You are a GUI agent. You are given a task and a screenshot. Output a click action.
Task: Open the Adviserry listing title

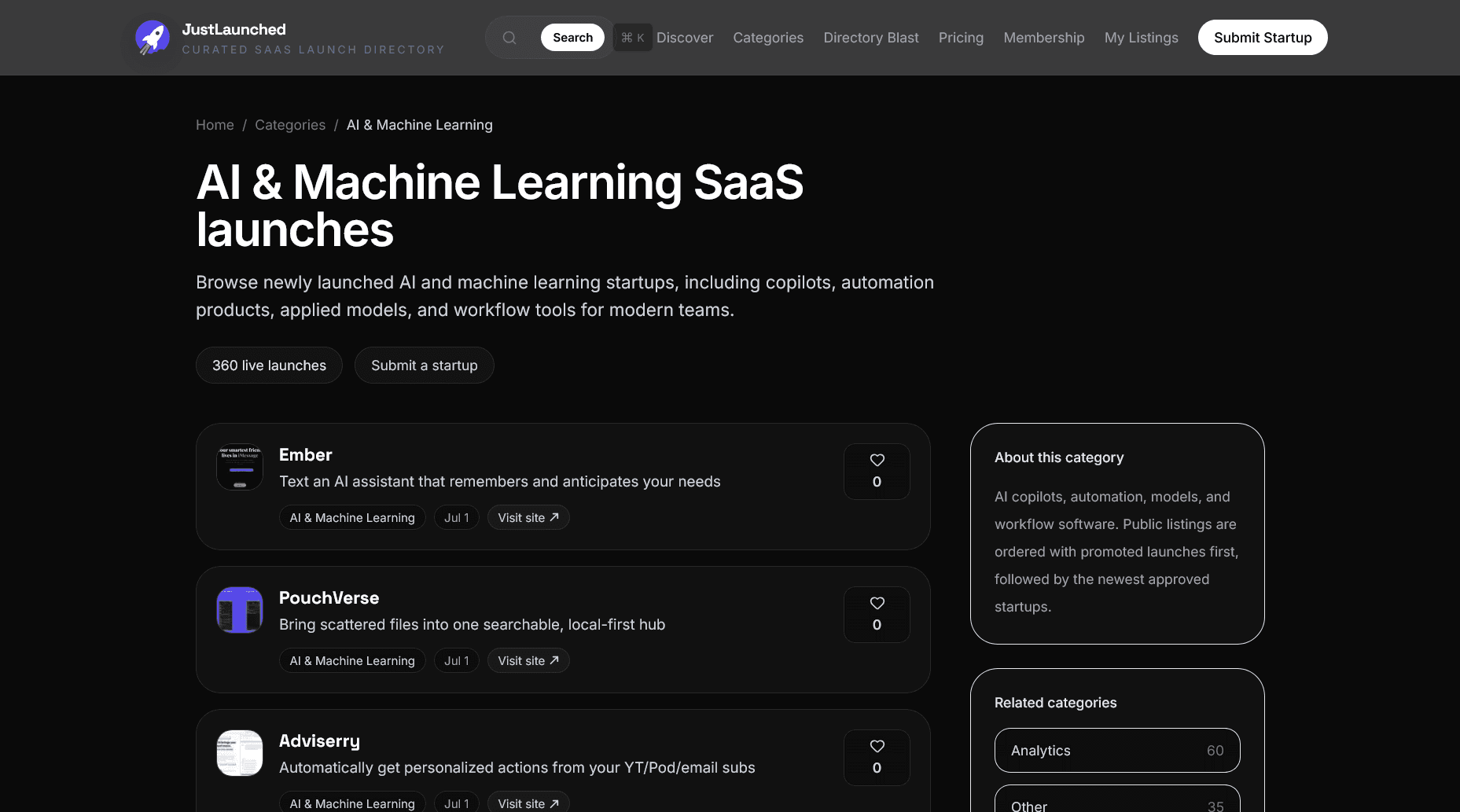pyautogui.click(x=319, y=741)
